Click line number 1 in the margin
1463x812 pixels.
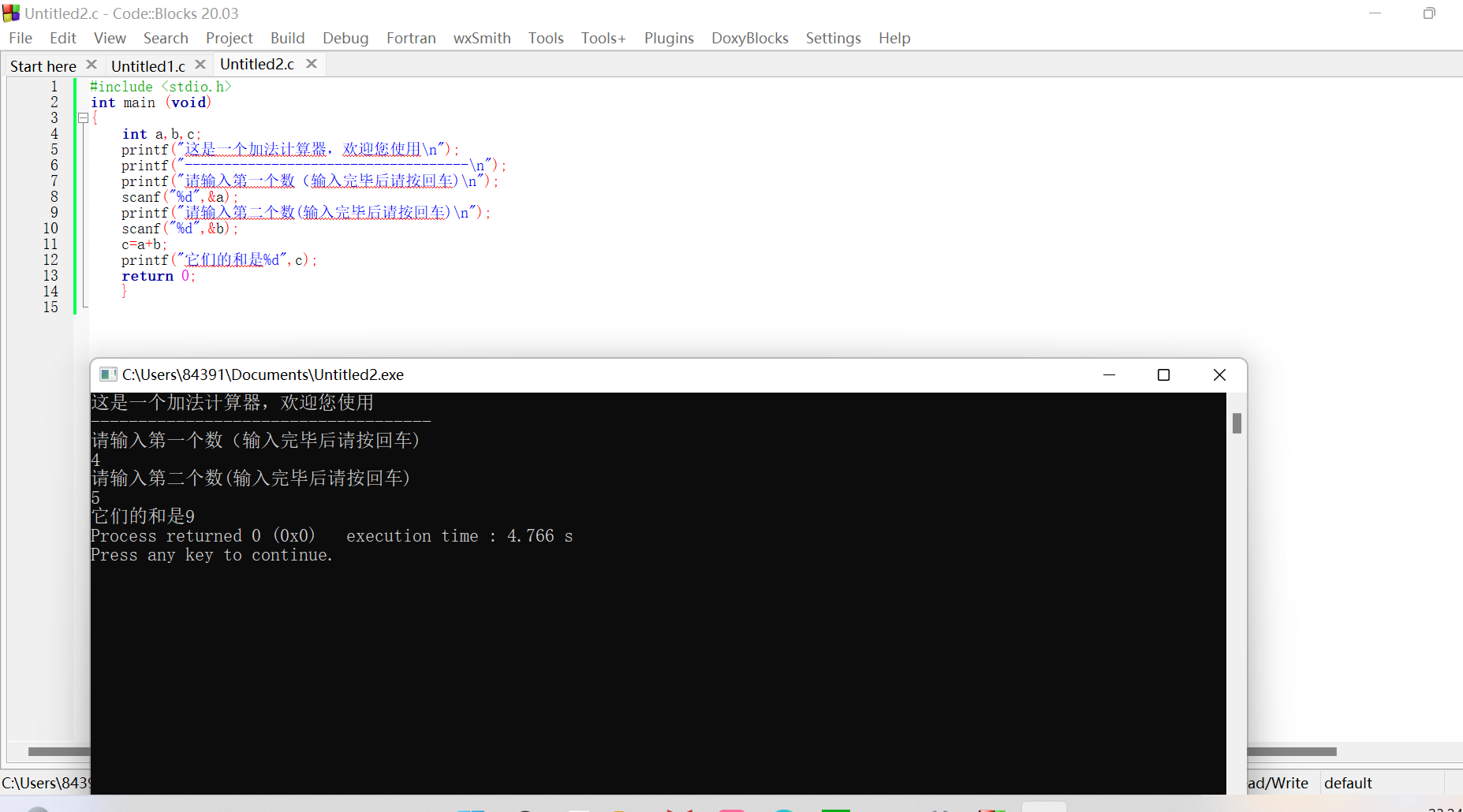tap(54, 87)
